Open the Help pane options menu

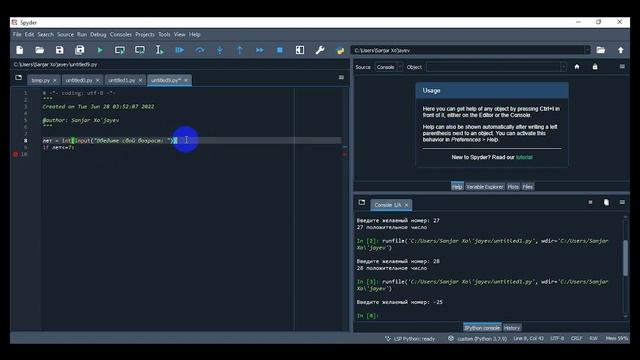point(622,67)
